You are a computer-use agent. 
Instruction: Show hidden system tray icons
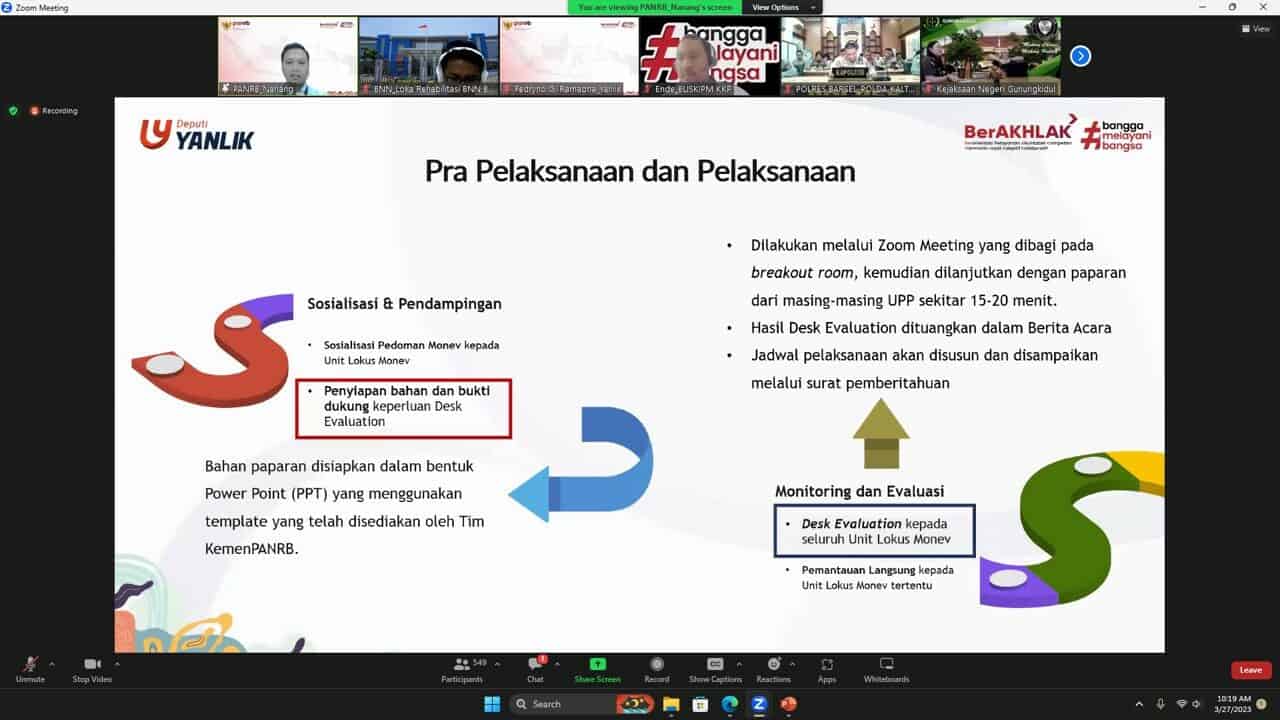[x=1139, y=704]
